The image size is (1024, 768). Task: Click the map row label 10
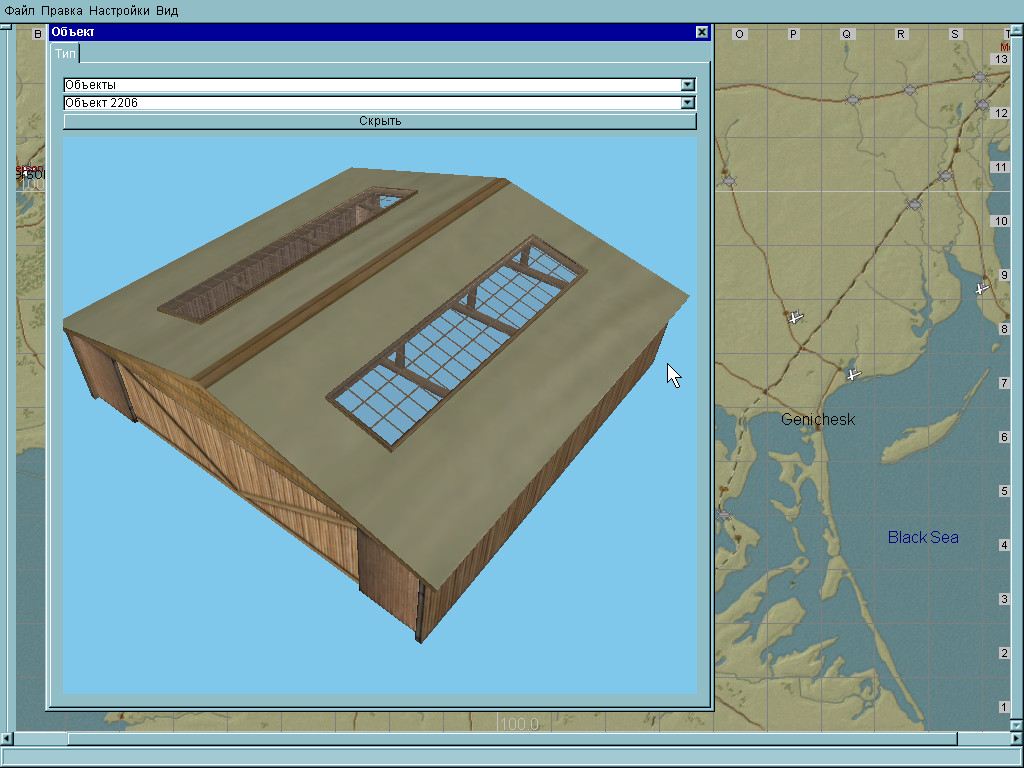coord(1001,221)
